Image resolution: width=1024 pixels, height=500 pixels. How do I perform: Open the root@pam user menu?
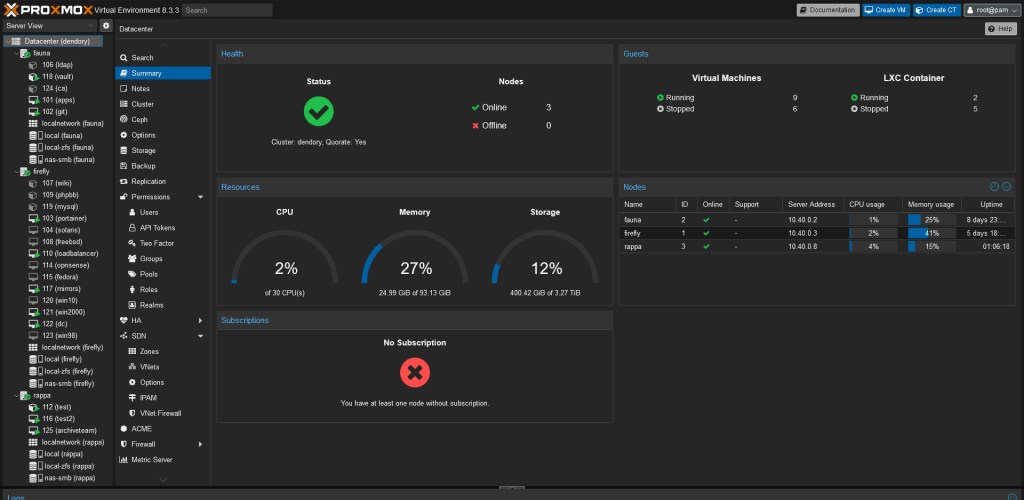(x=991, y=10)
